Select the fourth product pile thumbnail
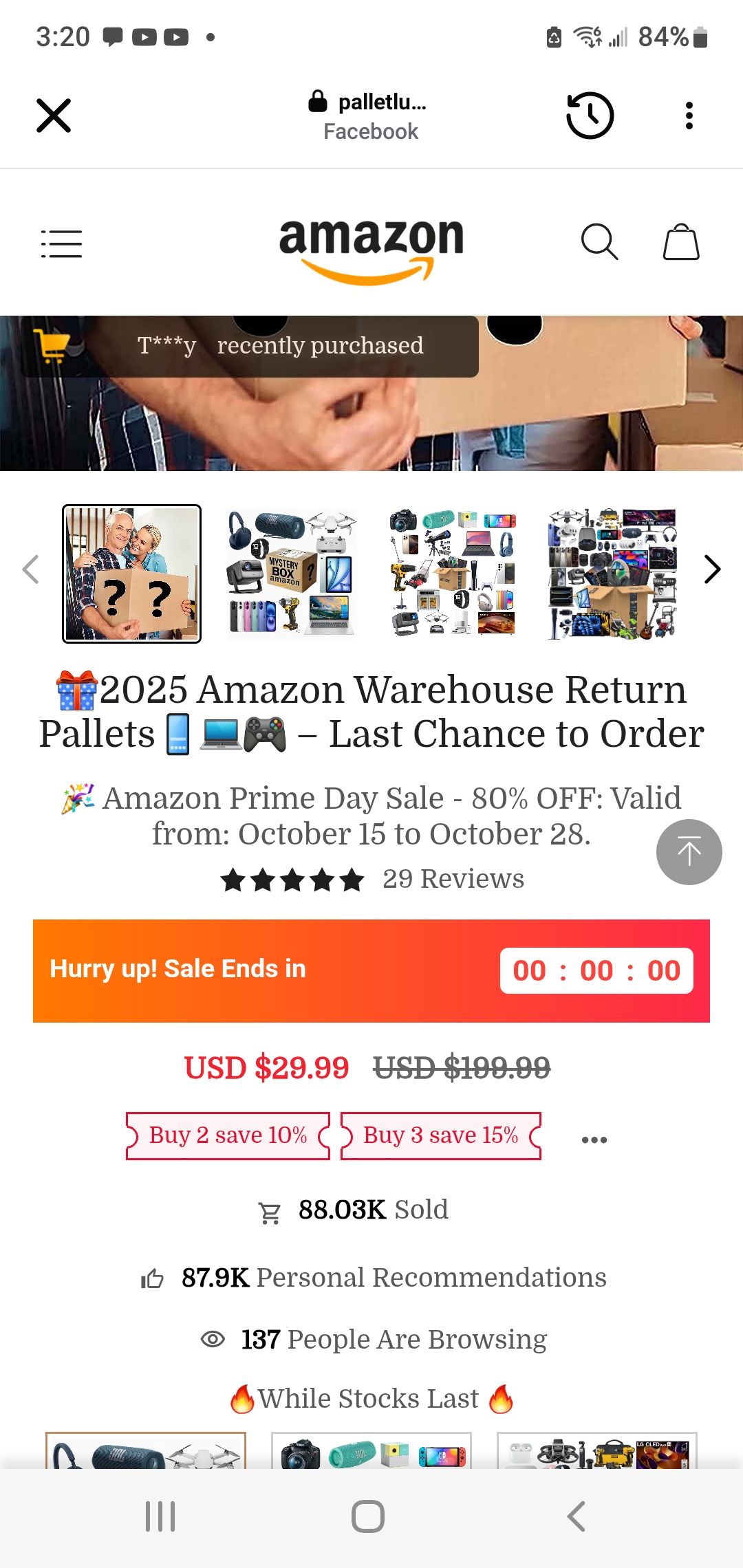This screenshot has width=743, height=1568. click(612, 574)
